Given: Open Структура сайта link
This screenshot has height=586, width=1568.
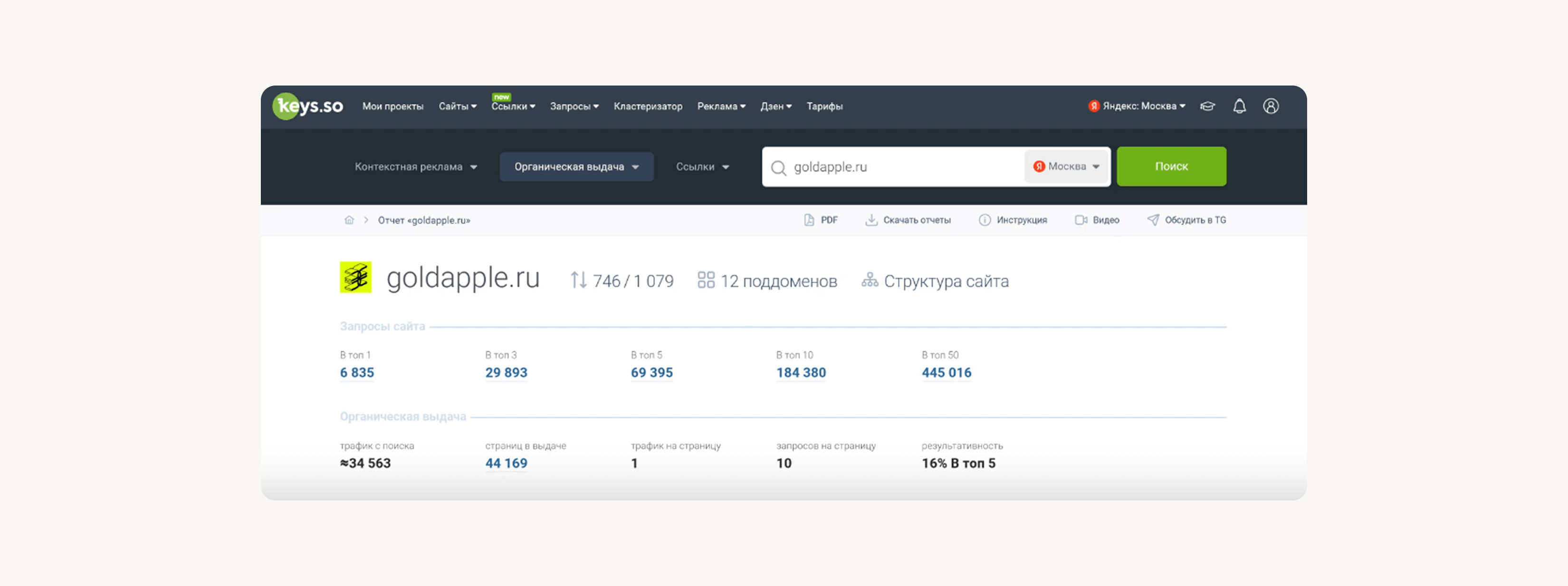Looking at the screenshot, I should tap(946, 281).
